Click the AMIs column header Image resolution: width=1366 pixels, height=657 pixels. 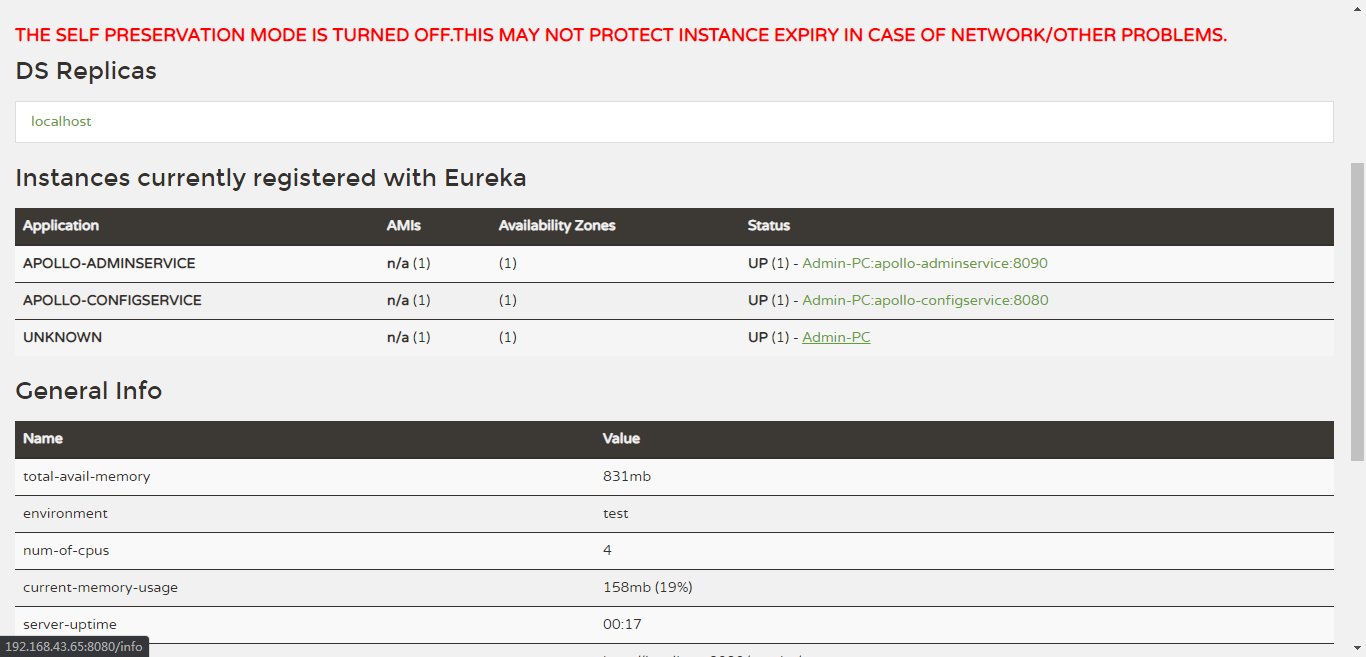(403, 226)
